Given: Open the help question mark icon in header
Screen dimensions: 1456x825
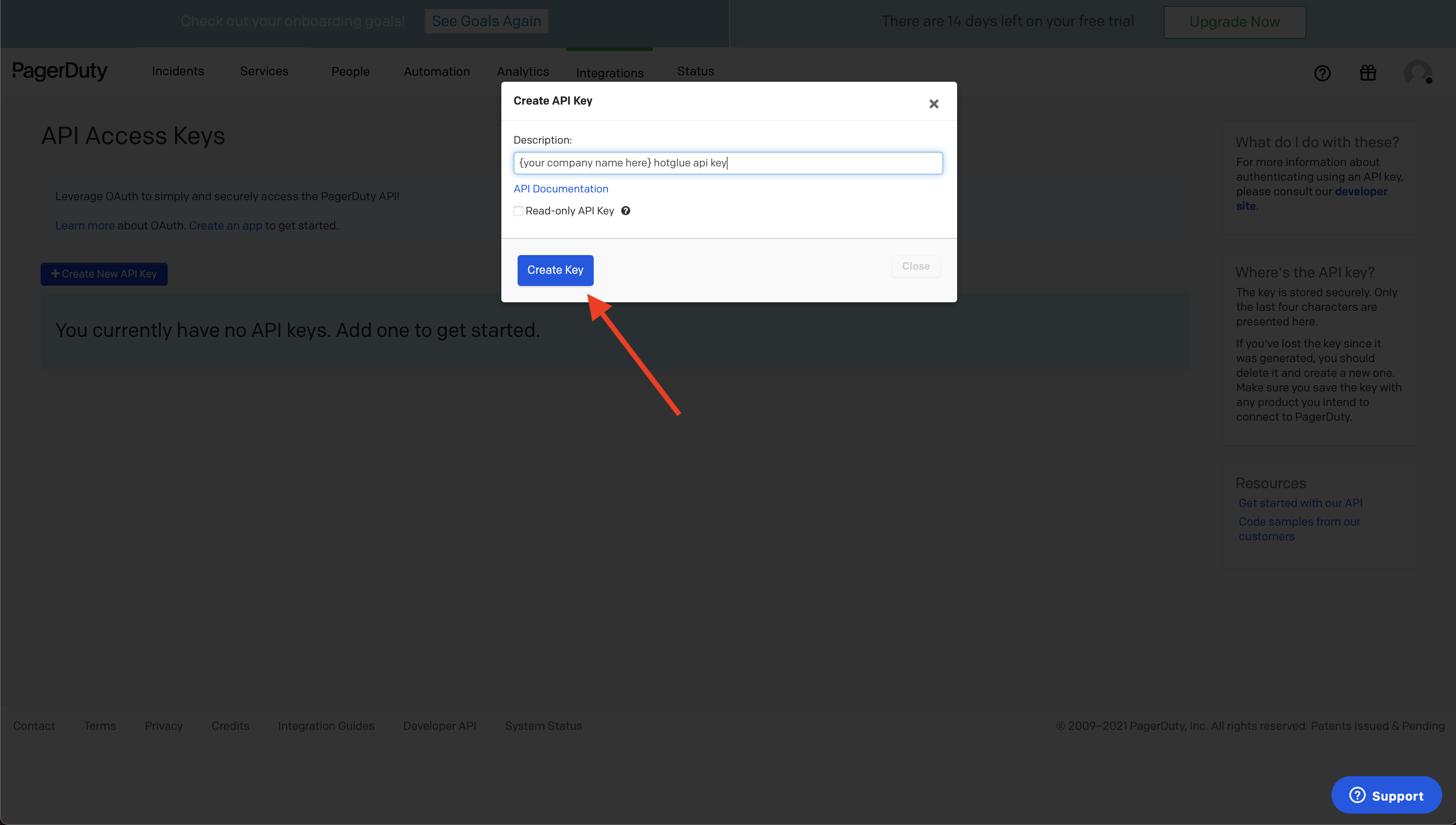Looking at the screenshot, I should point(1322,73).
